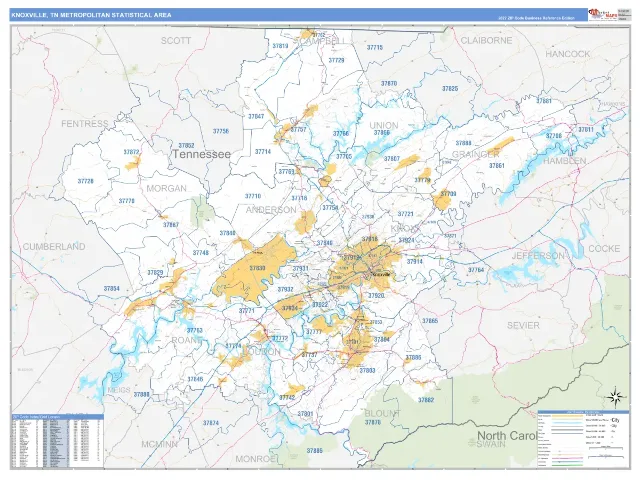Click ZIP code 37865

coord(430,321)
